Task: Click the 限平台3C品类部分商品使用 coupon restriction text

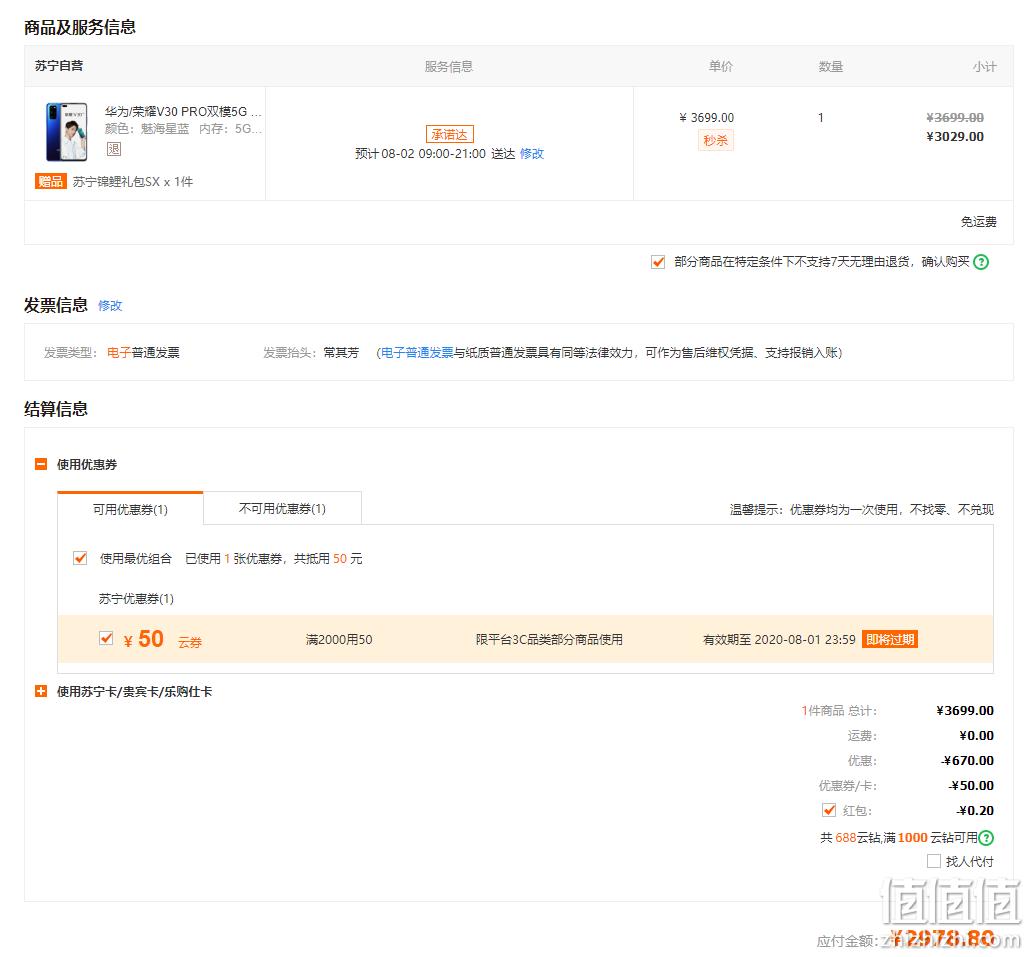Action: [x=549, y=639]
